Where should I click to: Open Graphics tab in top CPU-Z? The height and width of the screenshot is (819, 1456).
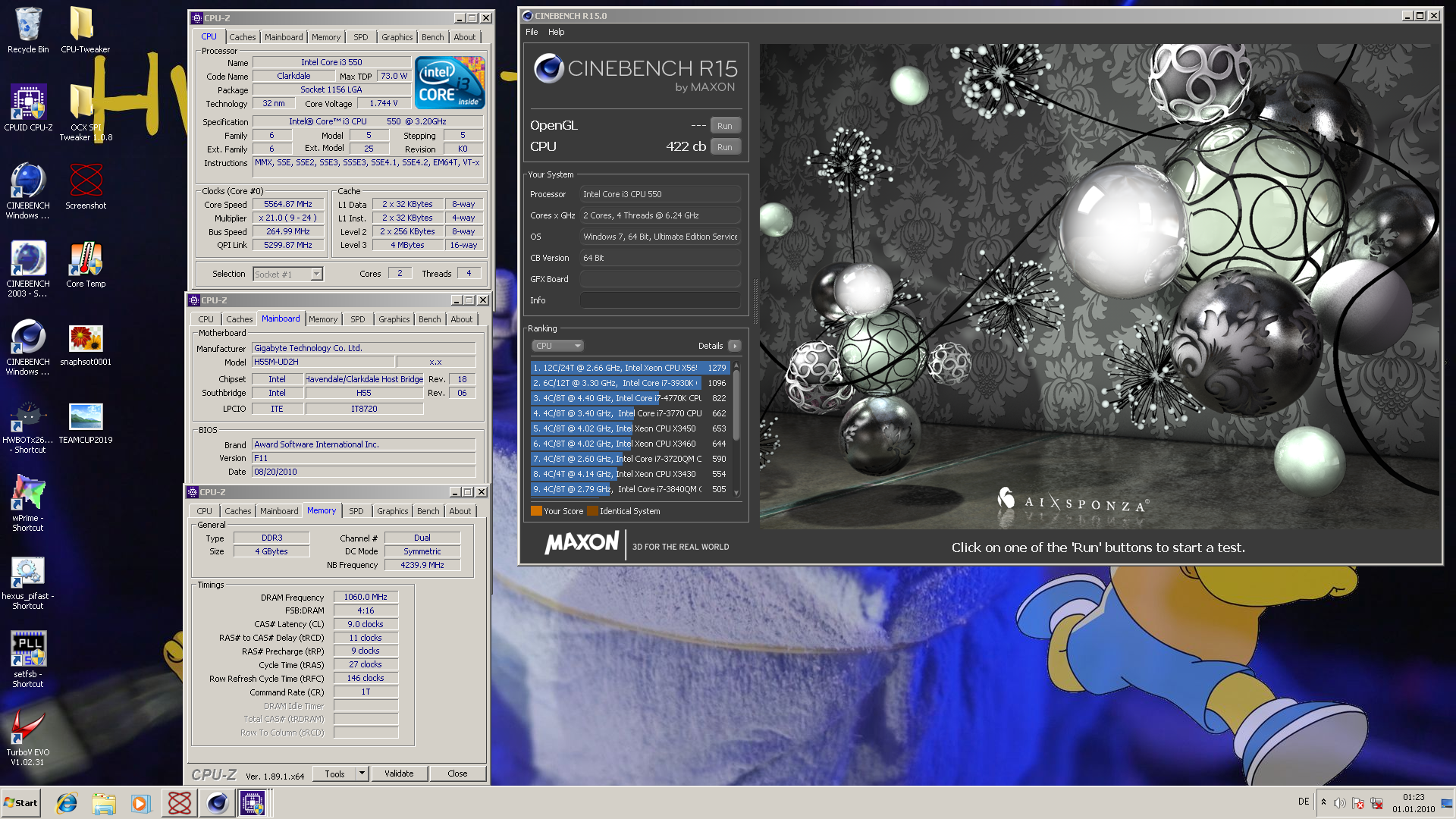(x=397, y=37)
